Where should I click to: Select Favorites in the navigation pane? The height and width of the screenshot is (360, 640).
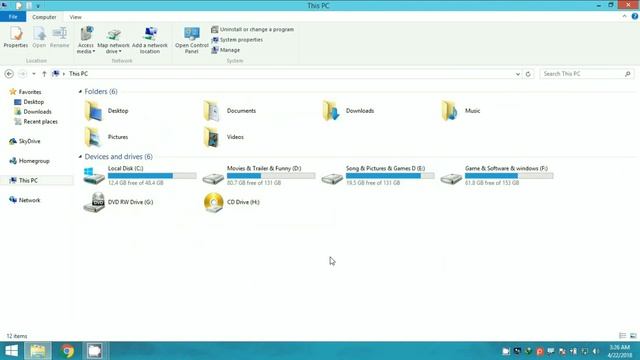click(x=25, y=92)
